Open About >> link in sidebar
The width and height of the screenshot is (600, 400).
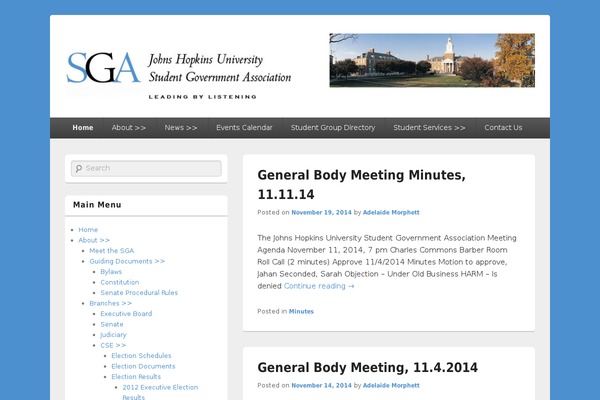tap(94, 240)
